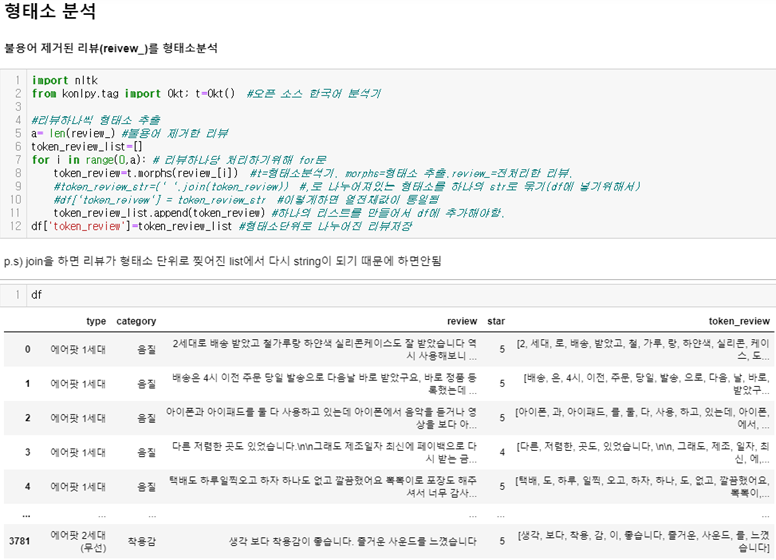This screenshot has width=776, height=560.
Task: Click row index 3781 in dataframe
Action: tap(20, 541)
